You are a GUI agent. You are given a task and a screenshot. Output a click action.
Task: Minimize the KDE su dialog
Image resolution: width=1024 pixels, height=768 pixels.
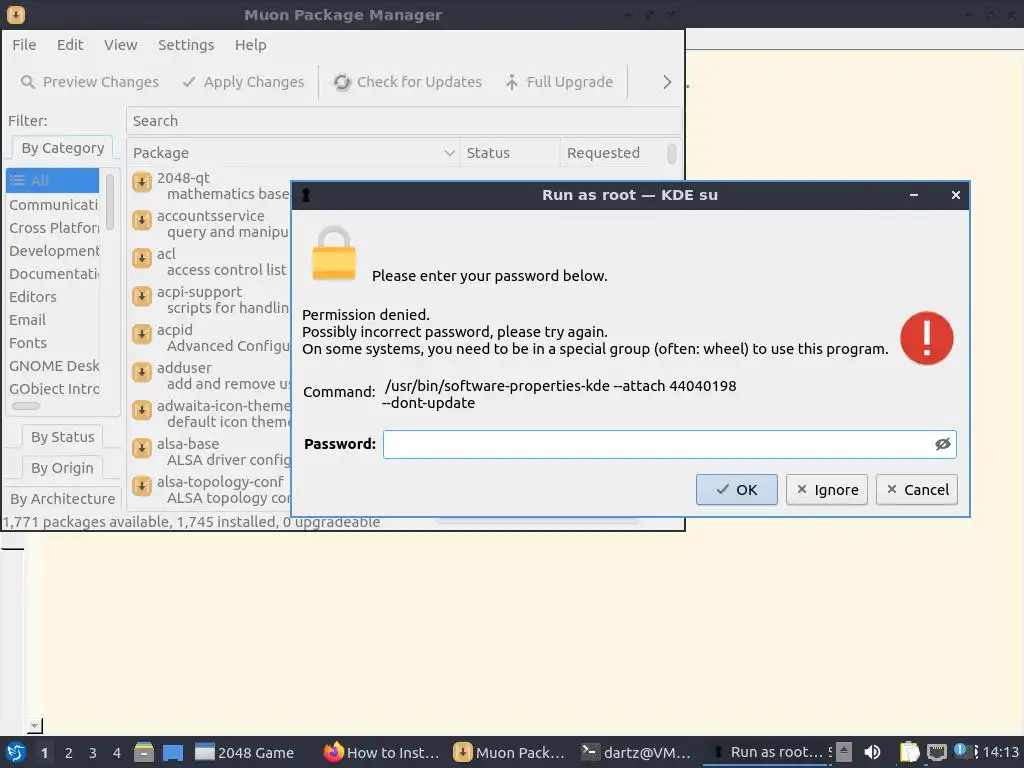point(914,195)
